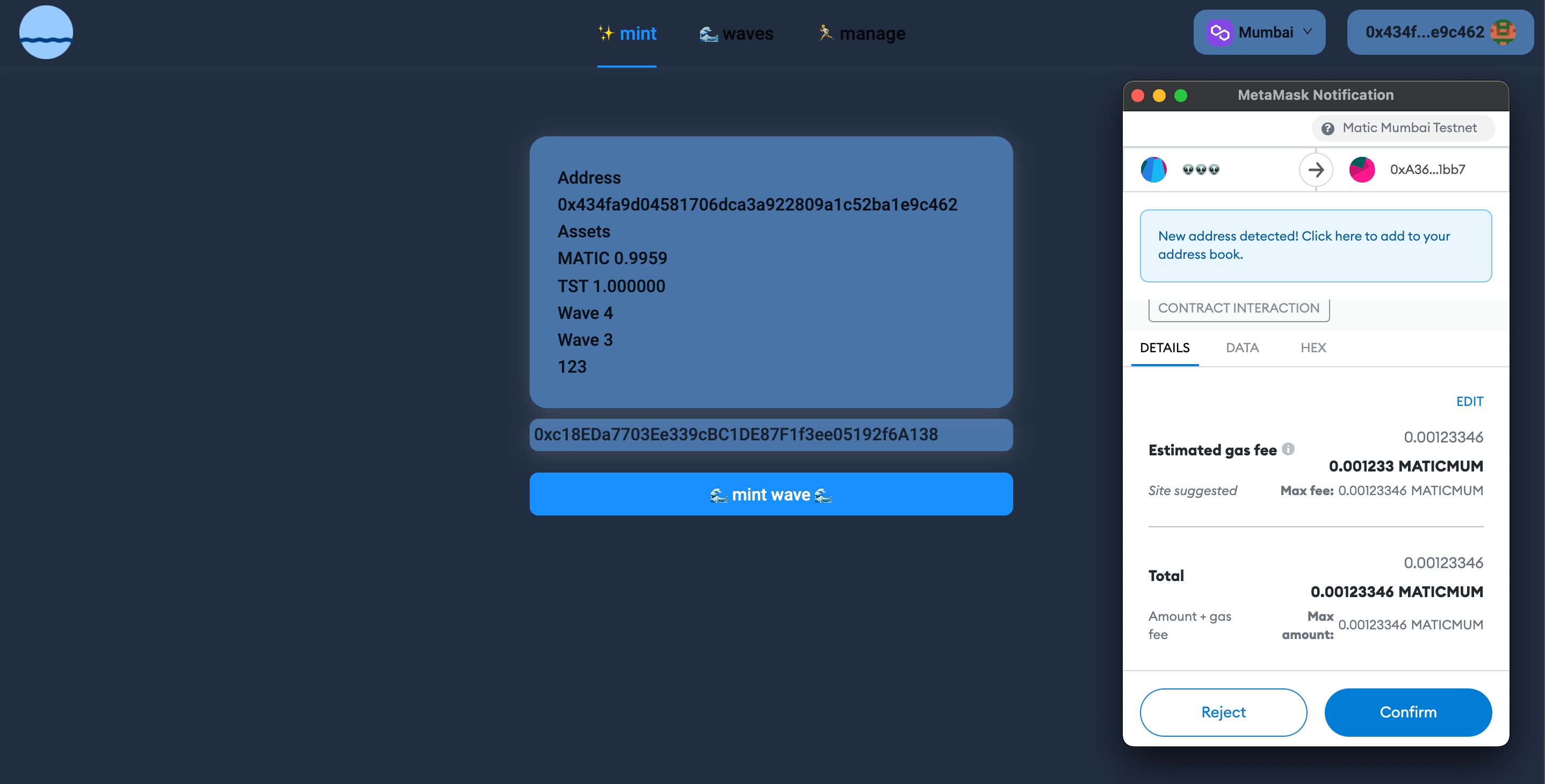Close the MetaMask Notification window
1545x784 pixels.
click(1138, 95)
